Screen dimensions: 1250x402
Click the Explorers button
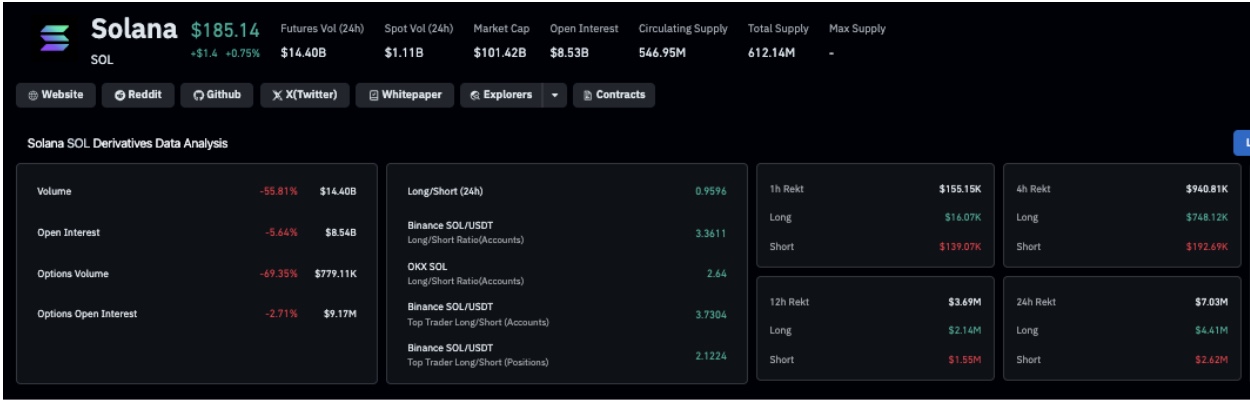502,95
